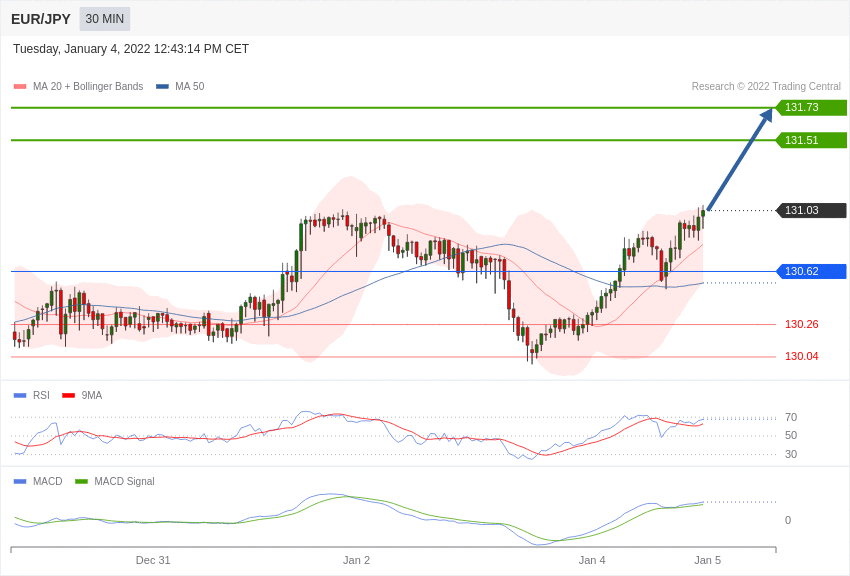The width and height of the screenshot is (850, 576).
Task: Click the RSI 30 level label
Action: pyautogui.click(x=791, y=454)
